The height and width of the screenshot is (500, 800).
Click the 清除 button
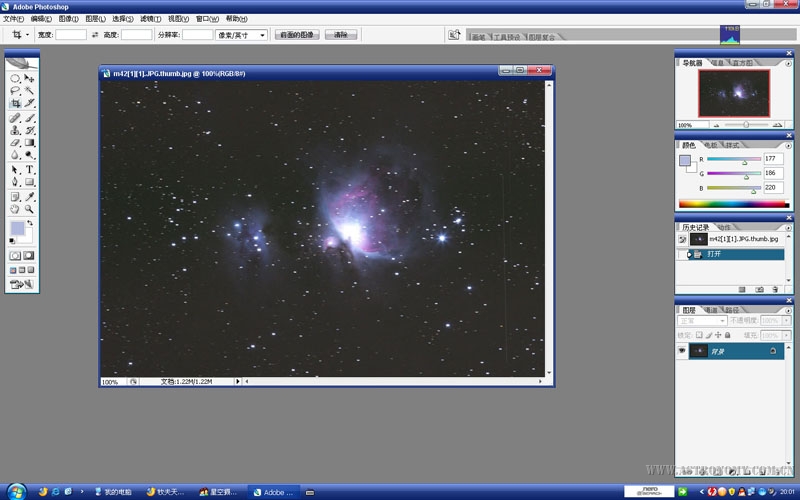(341, 35)
